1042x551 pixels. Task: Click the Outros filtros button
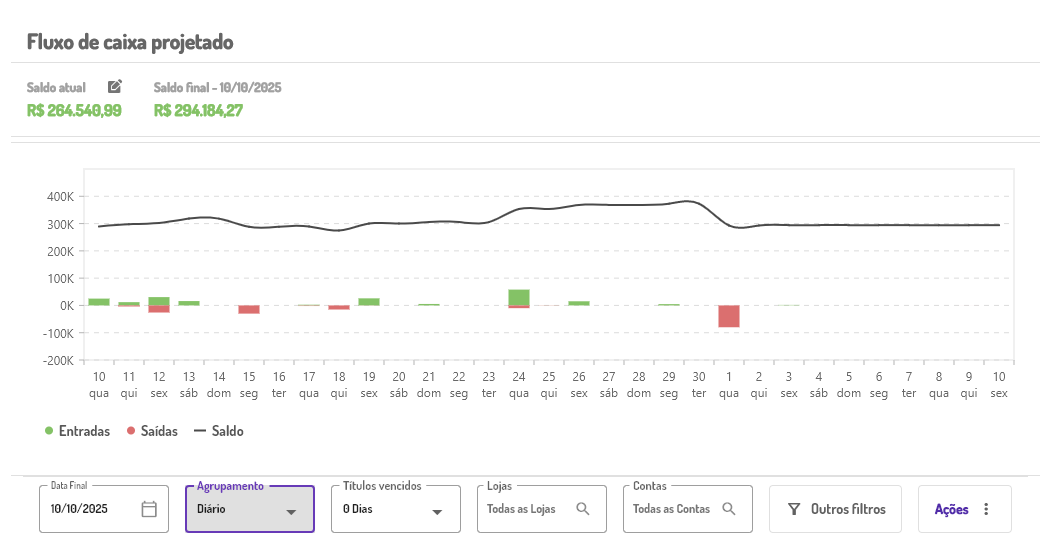click(835, 509)
